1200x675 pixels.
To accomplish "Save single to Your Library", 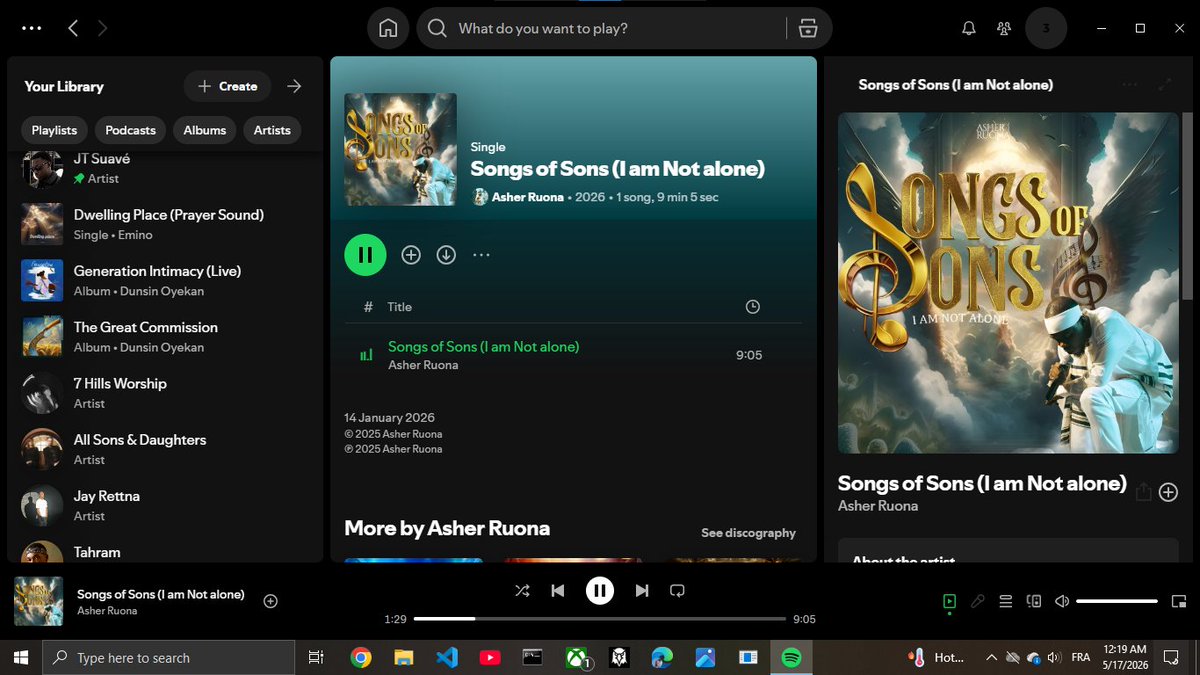I will (x=411, y=255).
